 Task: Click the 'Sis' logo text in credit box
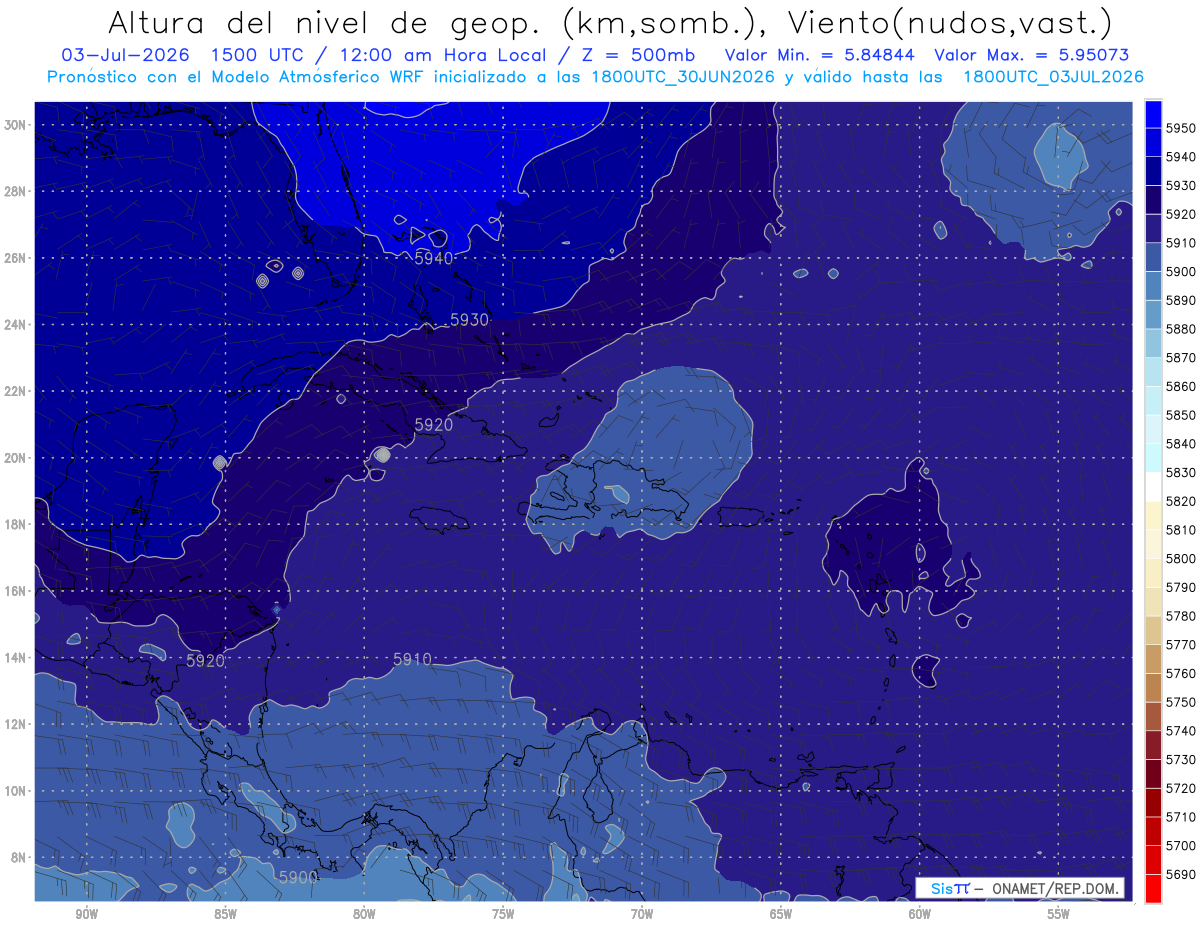(x=941, y=889)
